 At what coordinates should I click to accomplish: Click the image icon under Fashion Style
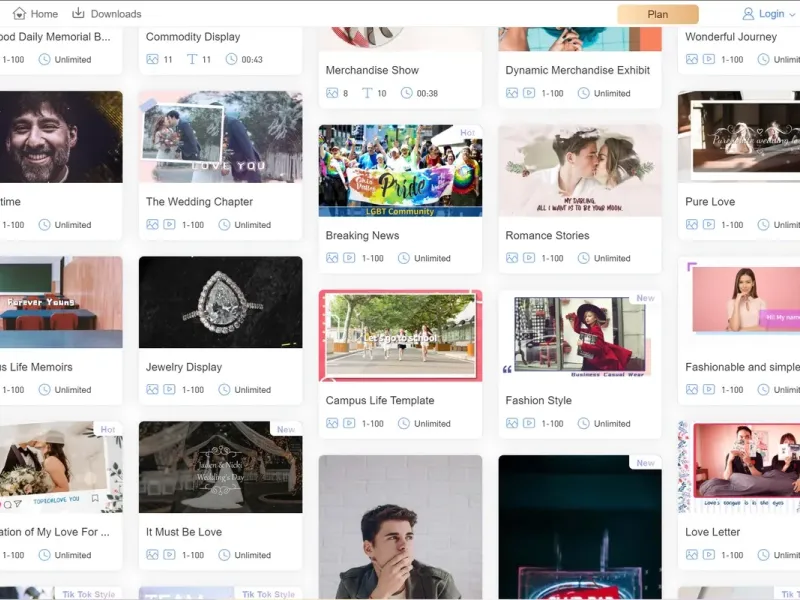(512, 423)
